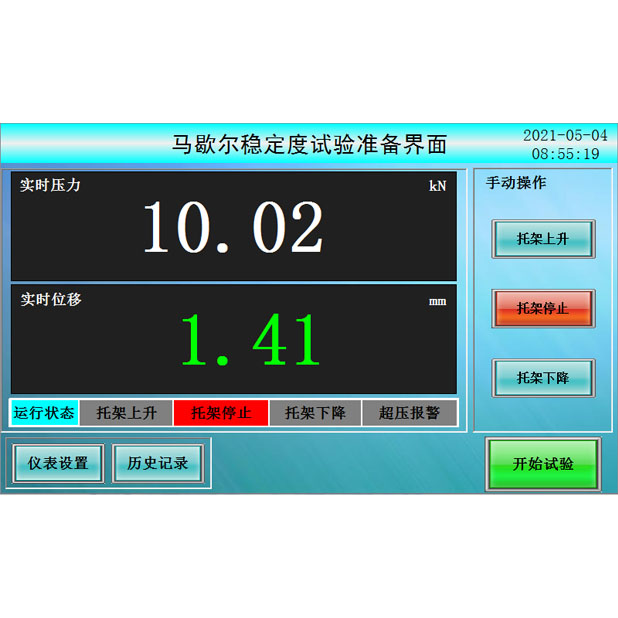Click the real-time pressure value 10.02
Screen dimensions: 618x618
(x=233, y=227)
